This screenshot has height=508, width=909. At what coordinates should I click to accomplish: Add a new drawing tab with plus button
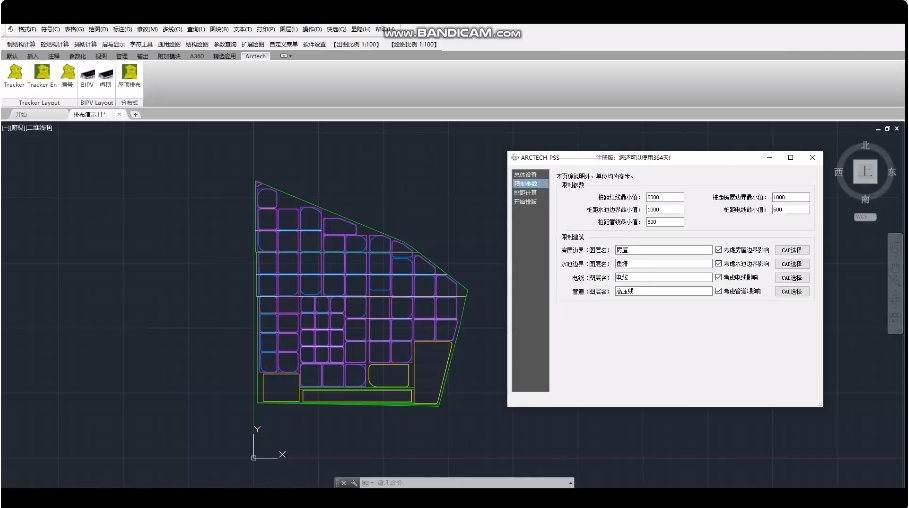136,114
